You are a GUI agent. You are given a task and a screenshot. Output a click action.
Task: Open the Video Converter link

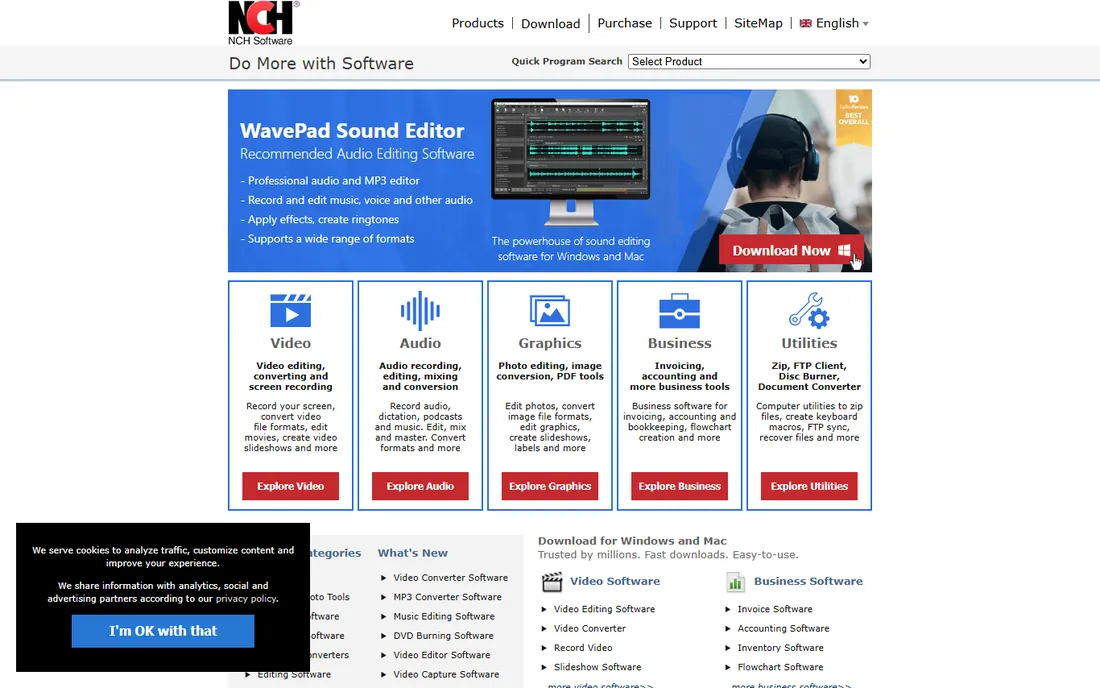click(590, 629)
